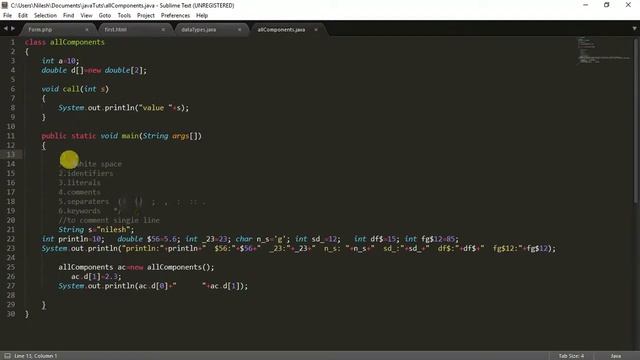Open the Tab Size: 4 selector
This screenshot has height=360, width=640.
pyautogui.click(x=571, y=356)
